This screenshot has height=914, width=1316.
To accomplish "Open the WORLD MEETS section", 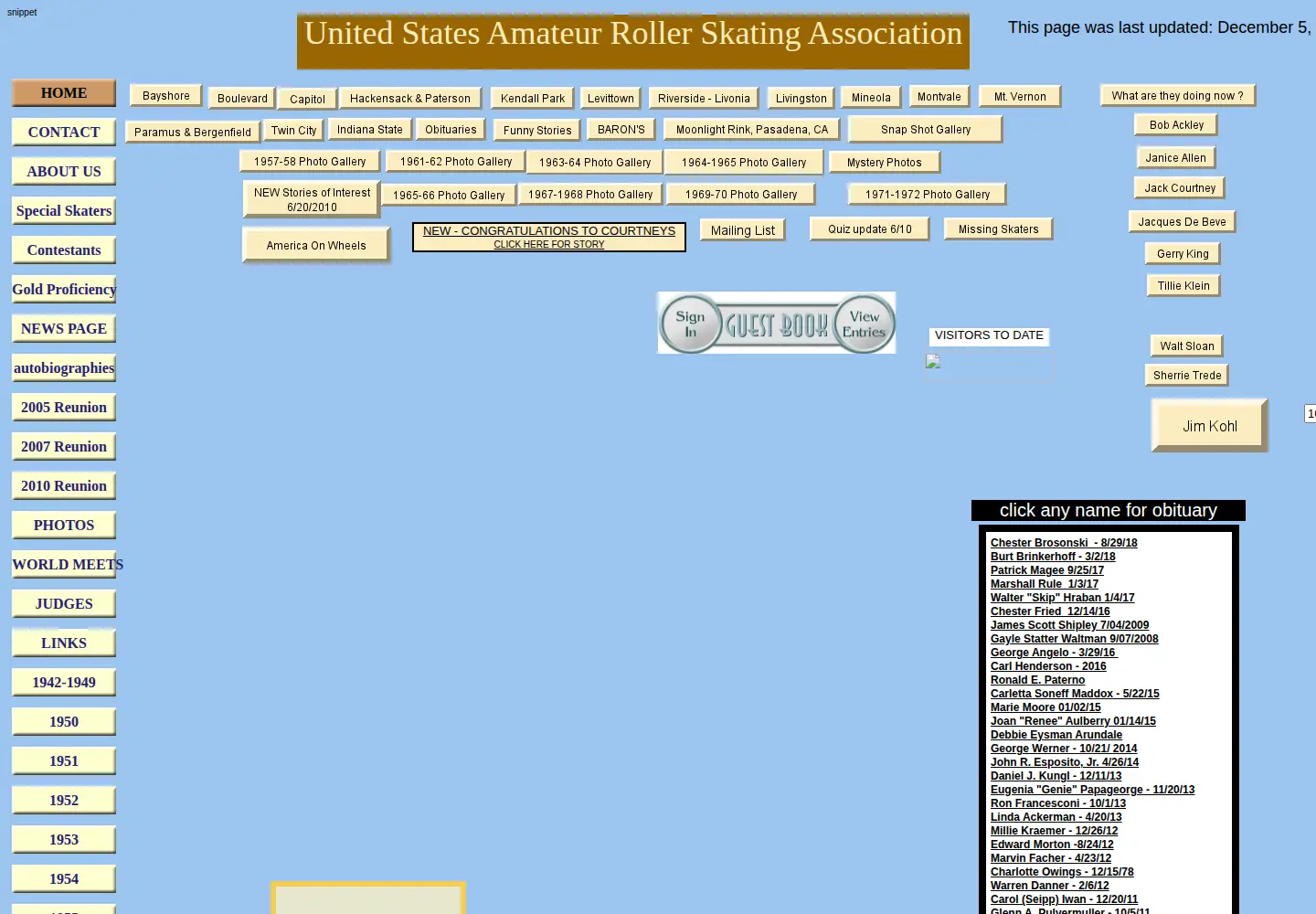I will [x=64, y=565].
